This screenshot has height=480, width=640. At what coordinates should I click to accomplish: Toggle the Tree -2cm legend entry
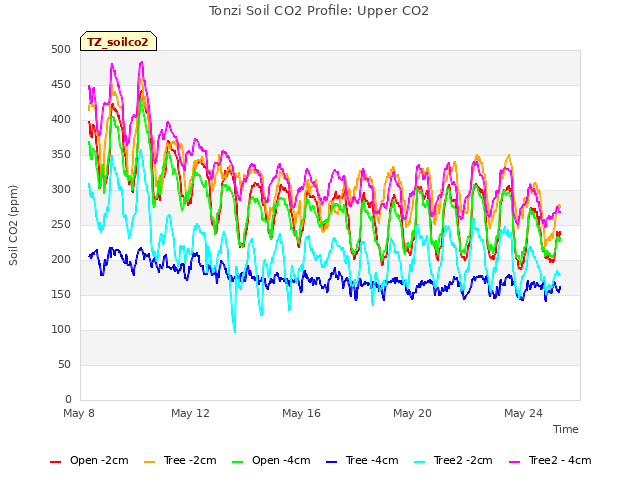[x=180, y=460]
